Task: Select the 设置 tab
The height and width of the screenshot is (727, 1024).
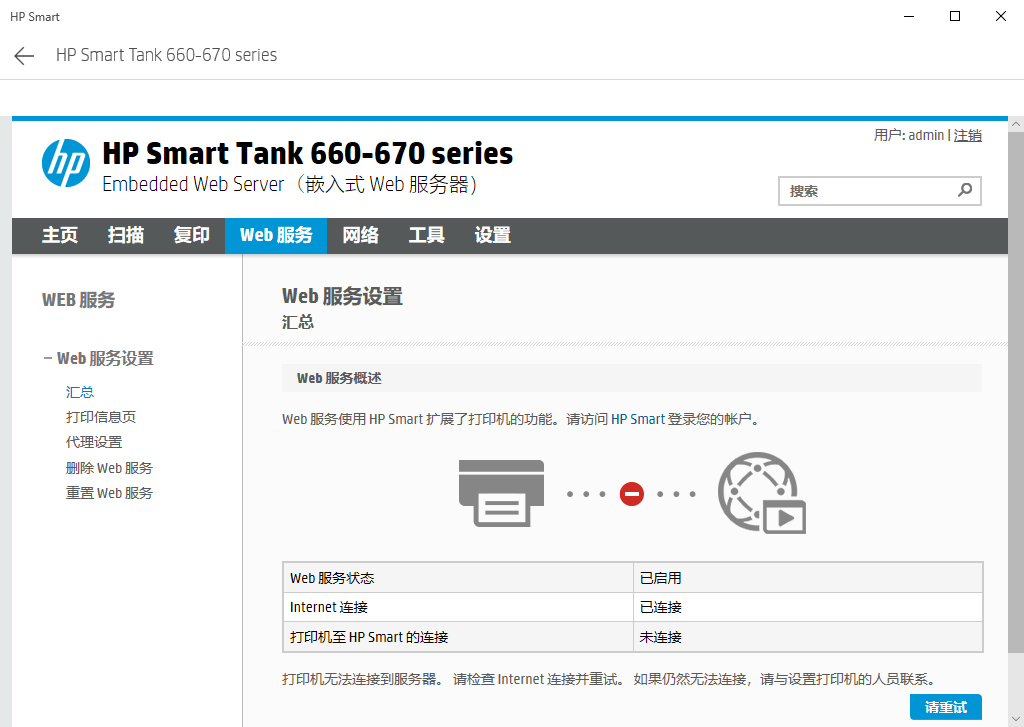Action: click(492, 235)
